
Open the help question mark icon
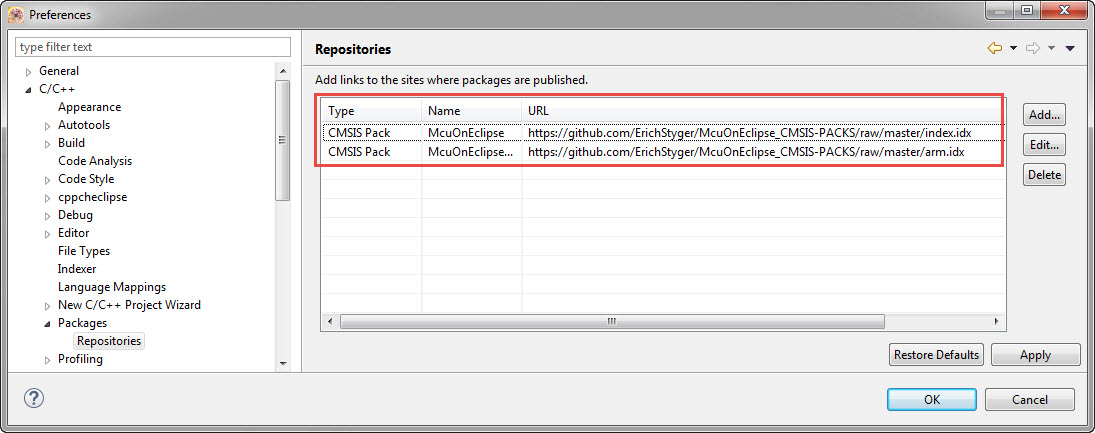[x=33, y=398]
